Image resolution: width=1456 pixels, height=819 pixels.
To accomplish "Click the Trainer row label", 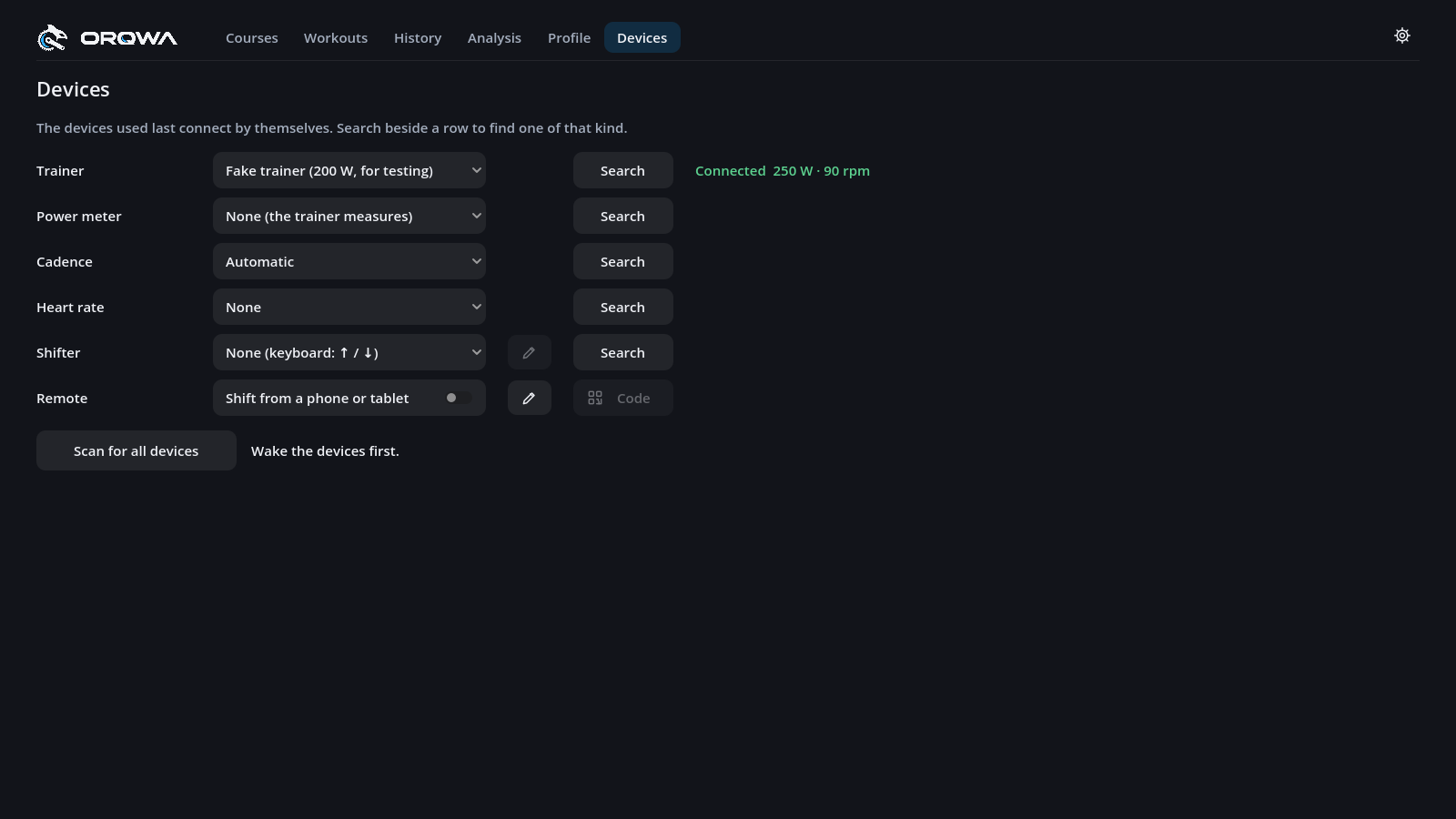I will pos(60,171).
